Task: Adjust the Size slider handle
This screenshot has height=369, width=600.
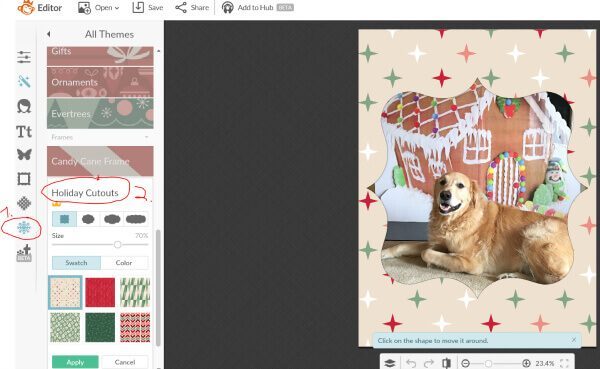Action: [117, 244]
